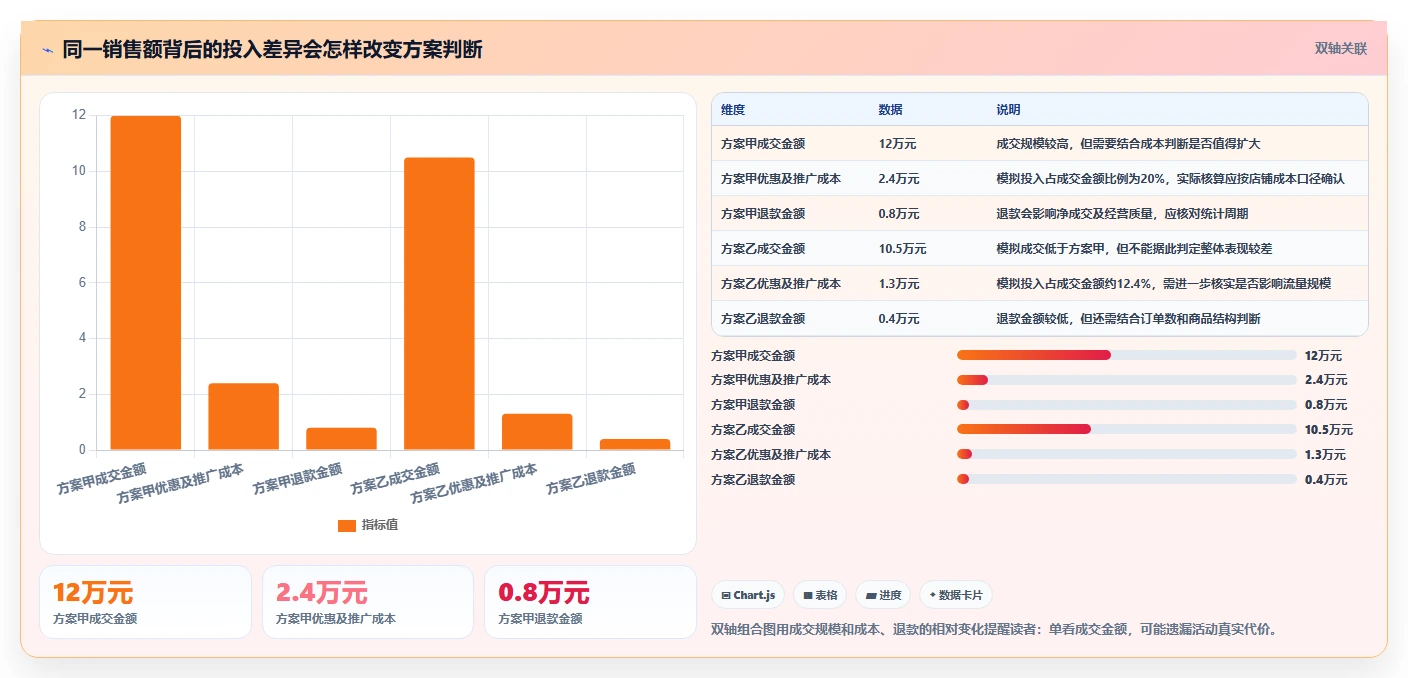Click the 双轴关联 tag in header
This screenshot has width=1408, height=678.
click(1340, 48)
